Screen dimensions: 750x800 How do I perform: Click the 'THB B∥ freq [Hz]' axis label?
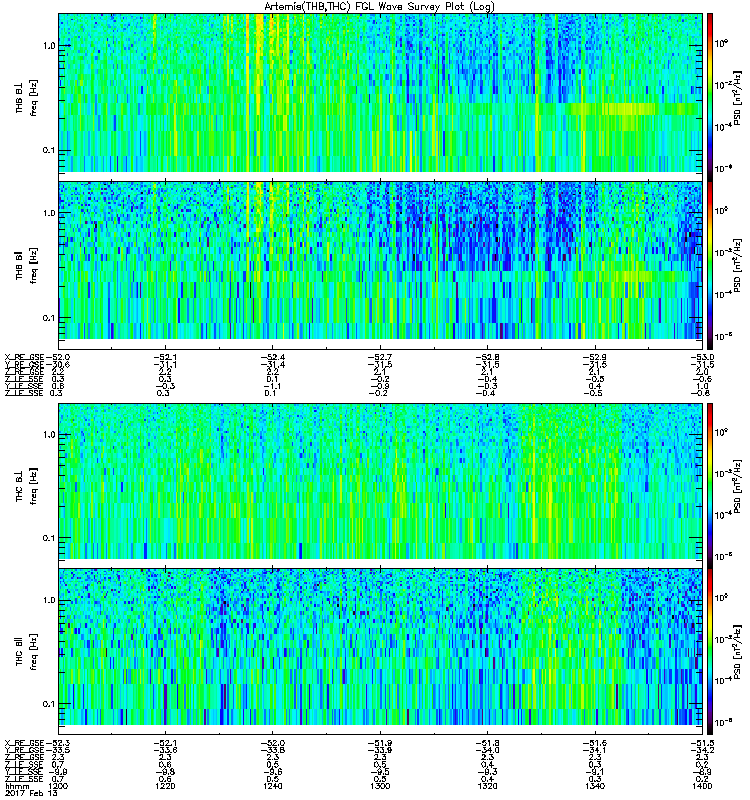[x=27, y=265]
